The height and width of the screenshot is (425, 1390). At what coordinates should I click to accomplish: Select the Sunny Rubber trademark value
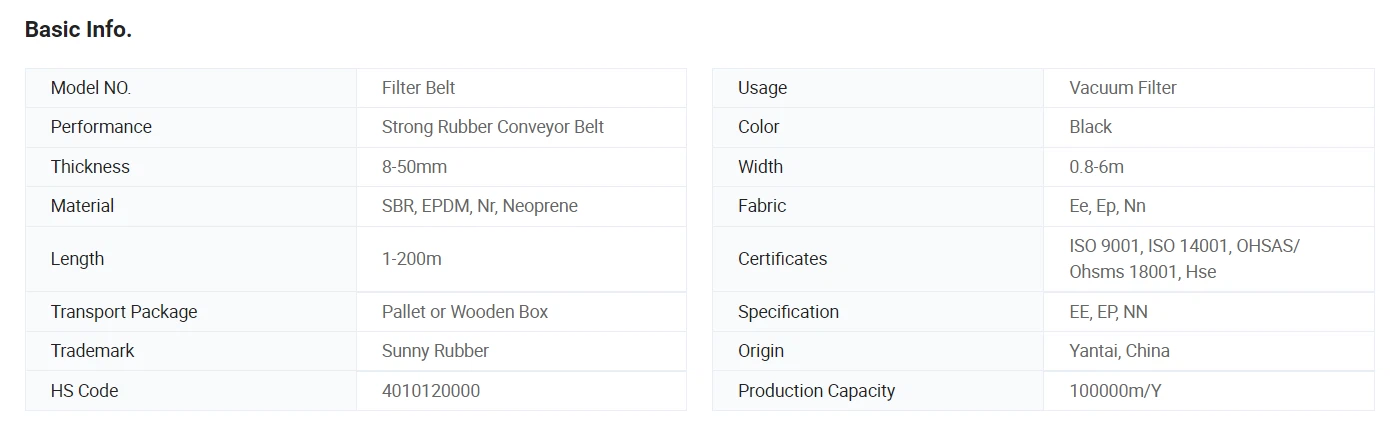coord(435,351)
